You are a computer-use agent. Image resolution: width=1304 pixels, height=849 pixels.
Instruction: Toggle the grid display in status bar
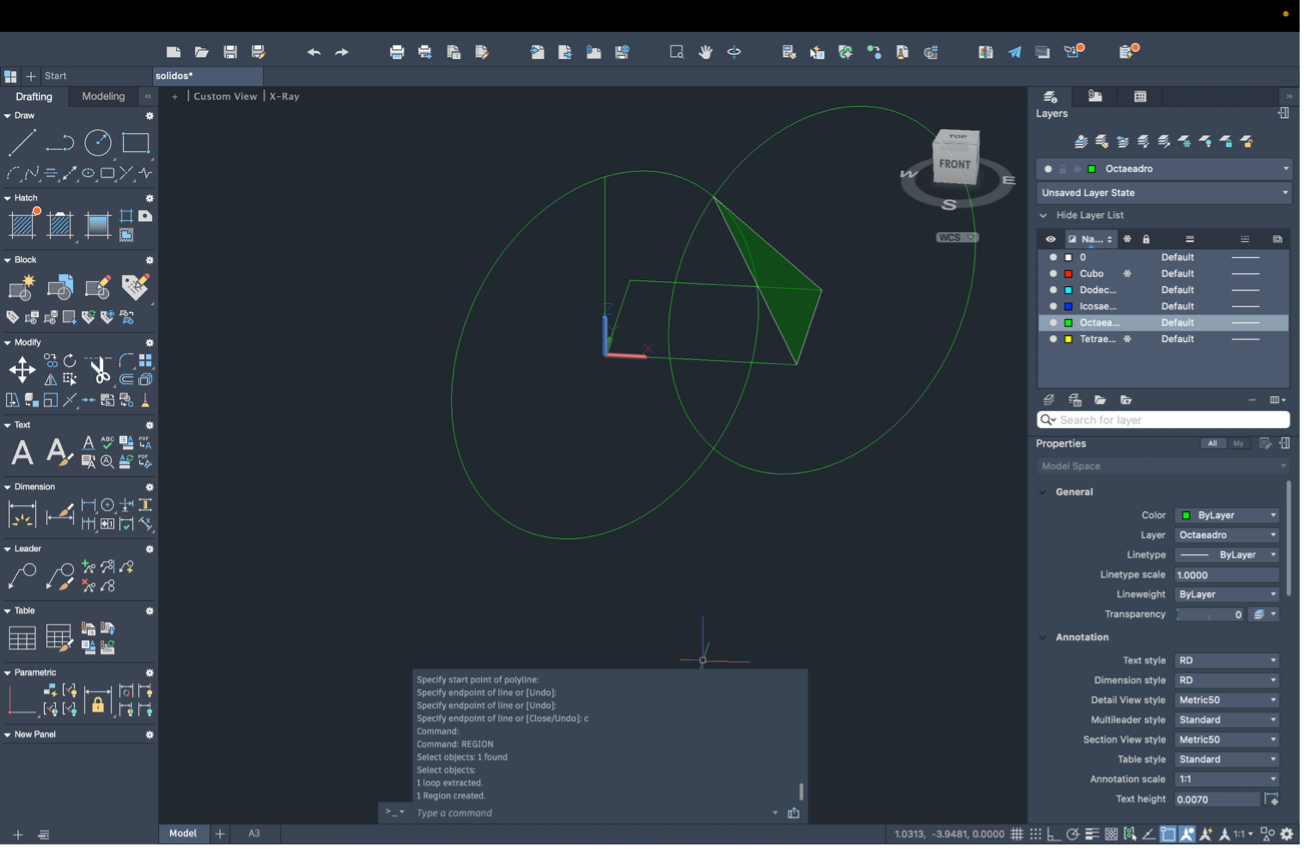point(1016,834)
